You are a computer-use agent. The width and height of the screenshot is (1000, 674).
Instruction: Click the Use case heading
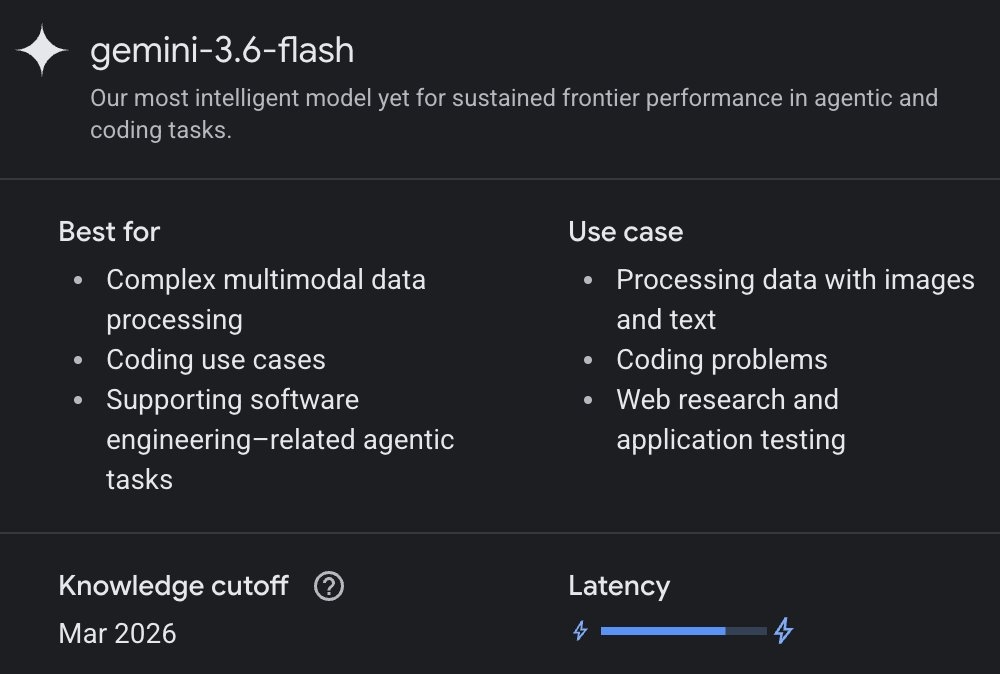[x=626, y=231]
